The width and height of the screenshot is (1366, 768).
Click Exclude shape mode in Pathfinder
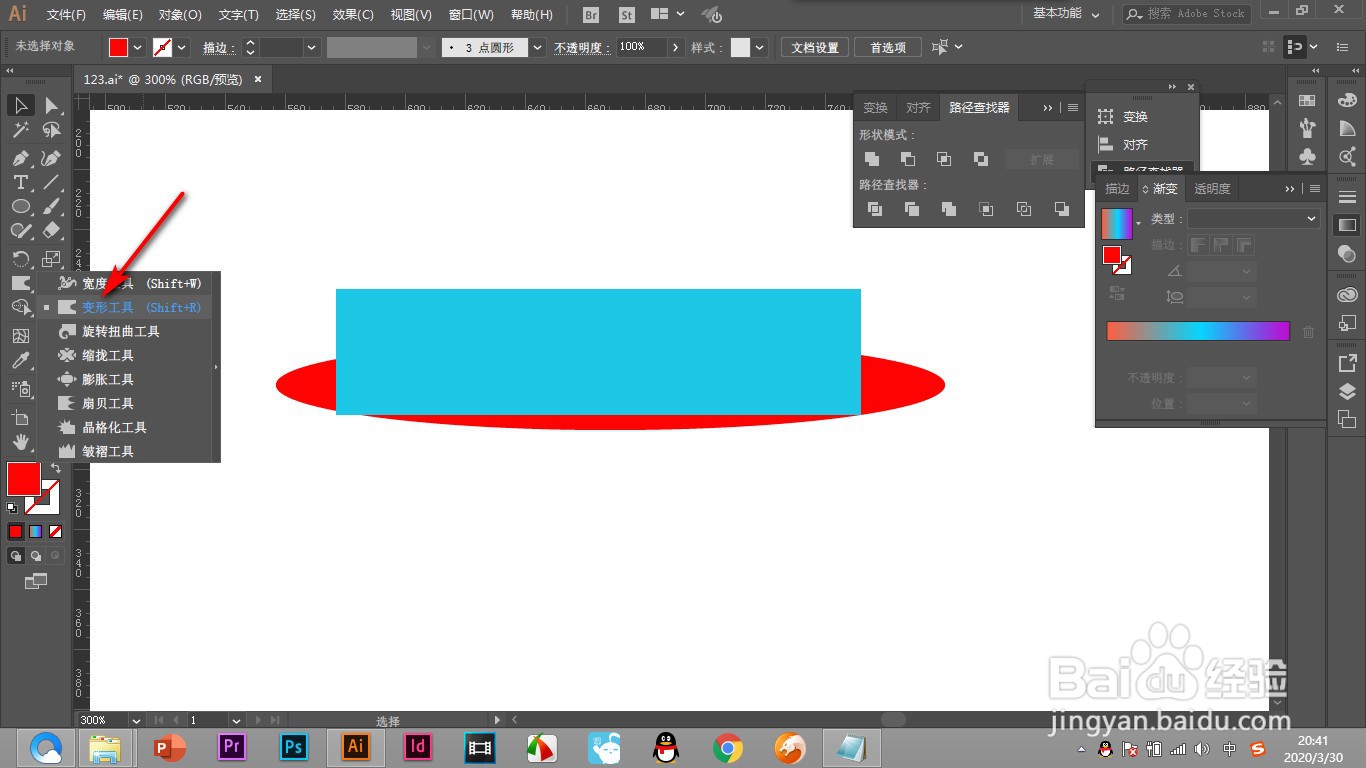pos(981,159)
